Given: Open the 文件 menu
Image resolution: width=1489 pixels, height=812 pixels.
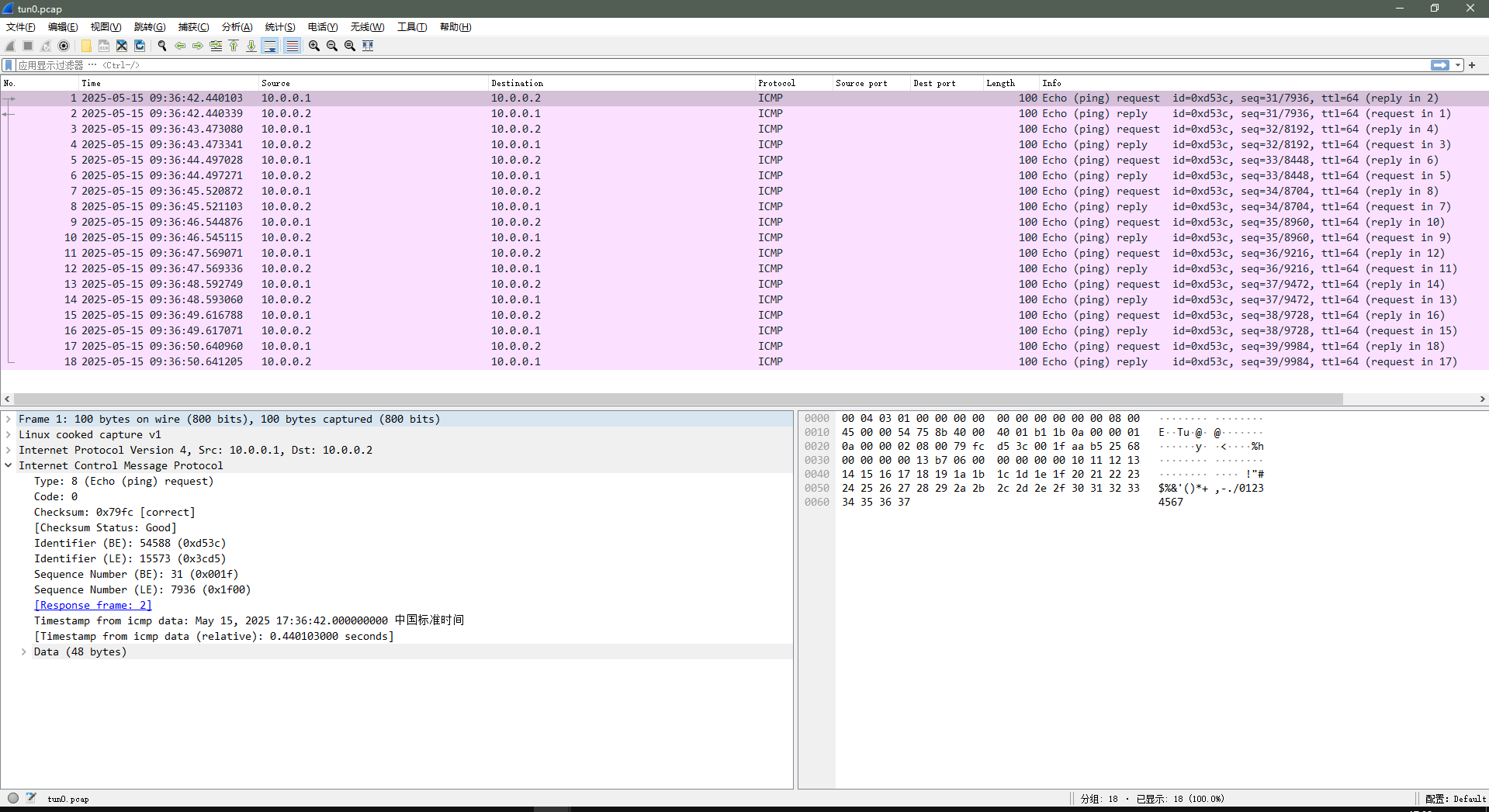Looking at the screenshot, I should [x=21, y=27].
